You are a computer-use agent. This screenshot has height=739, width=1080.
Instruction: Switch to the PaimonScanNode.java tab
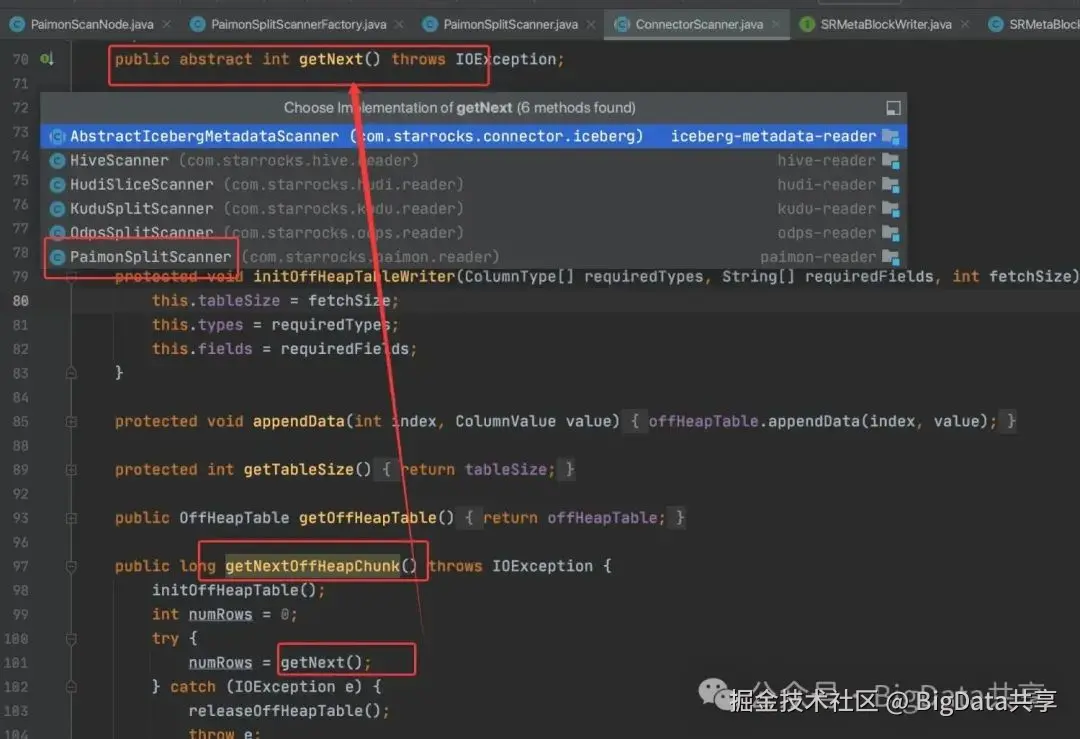tap(92, 24)
